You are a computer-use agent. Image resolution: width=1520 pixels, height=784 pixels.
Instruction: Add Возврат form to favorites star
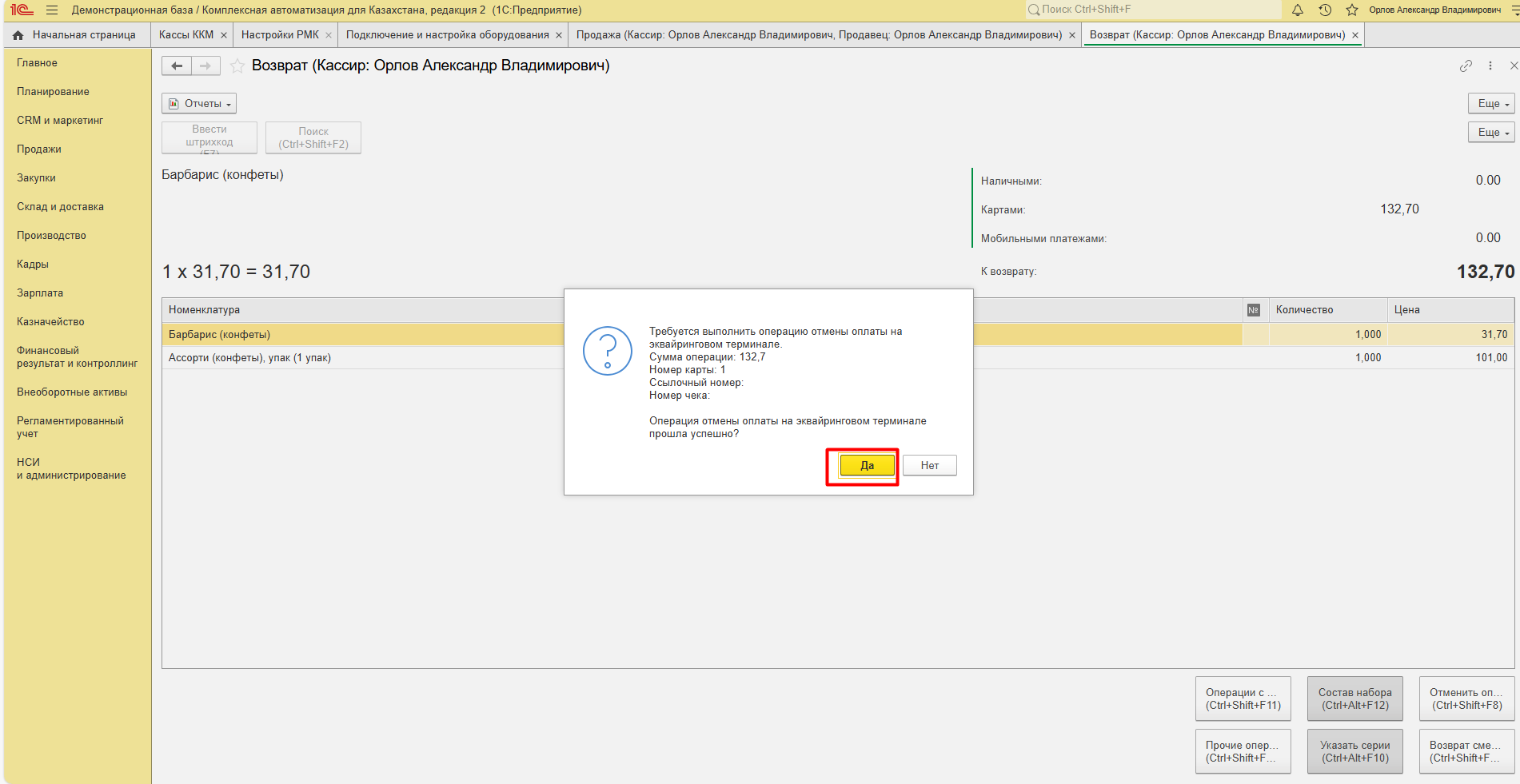click(x=237, y=66)
